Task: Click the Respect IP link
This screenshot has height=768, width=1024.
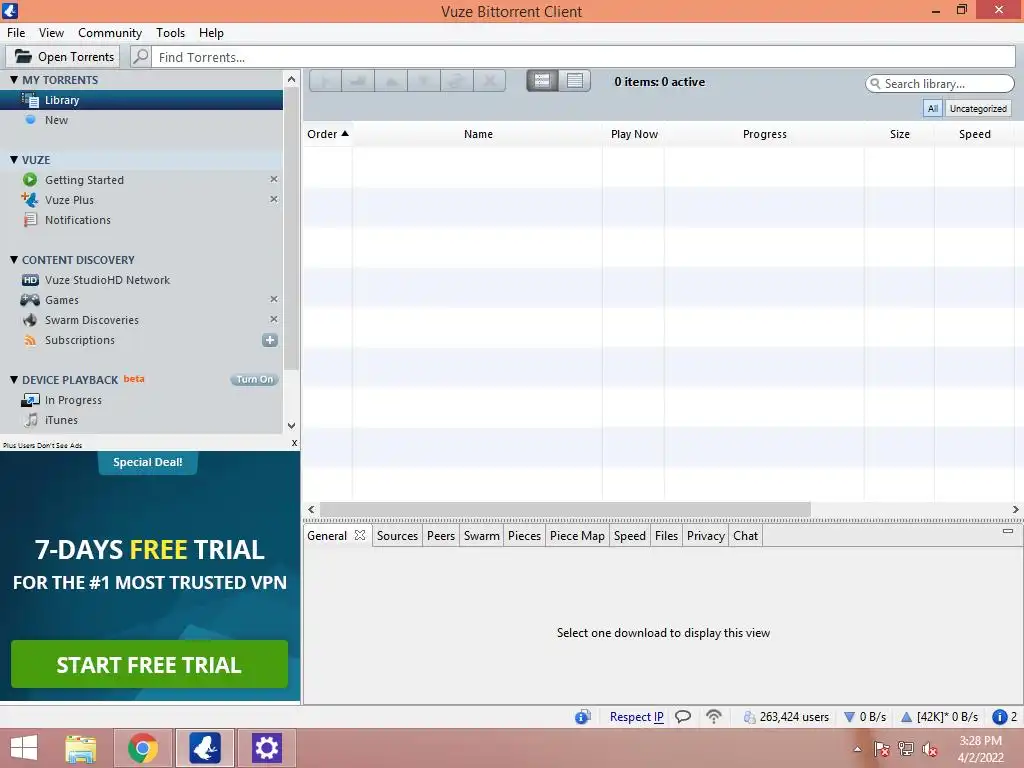Action: pos(637,716)
